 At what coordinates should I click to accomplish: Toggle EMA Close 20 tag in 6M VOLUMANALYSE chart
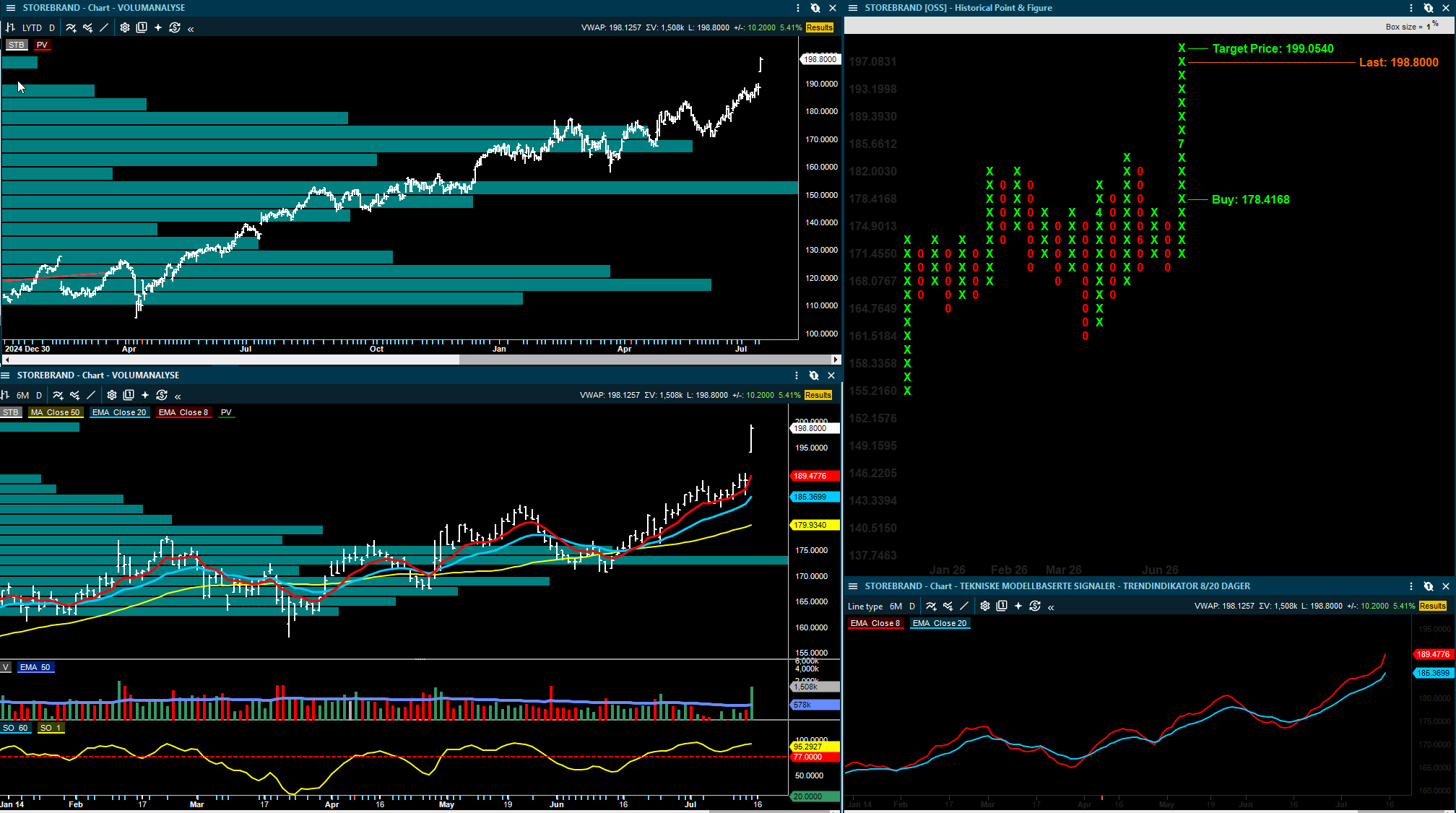[x=119, y=412]
